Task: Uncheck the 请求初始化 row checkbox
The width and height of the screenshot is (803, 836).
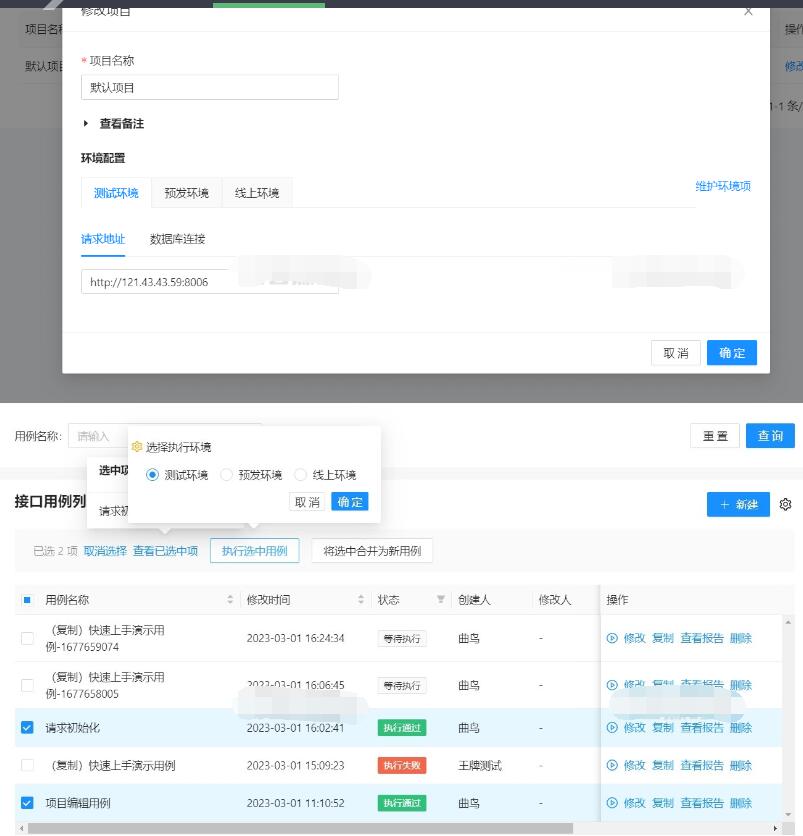Action: [27, 728]
